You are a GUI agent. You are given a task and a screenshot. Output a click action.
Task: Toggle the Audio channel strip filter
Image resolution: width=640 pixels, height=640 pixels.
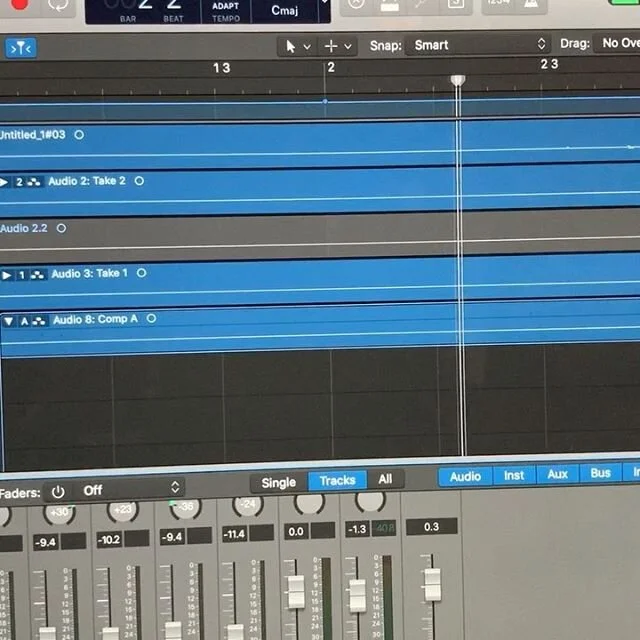pos(465,476)
